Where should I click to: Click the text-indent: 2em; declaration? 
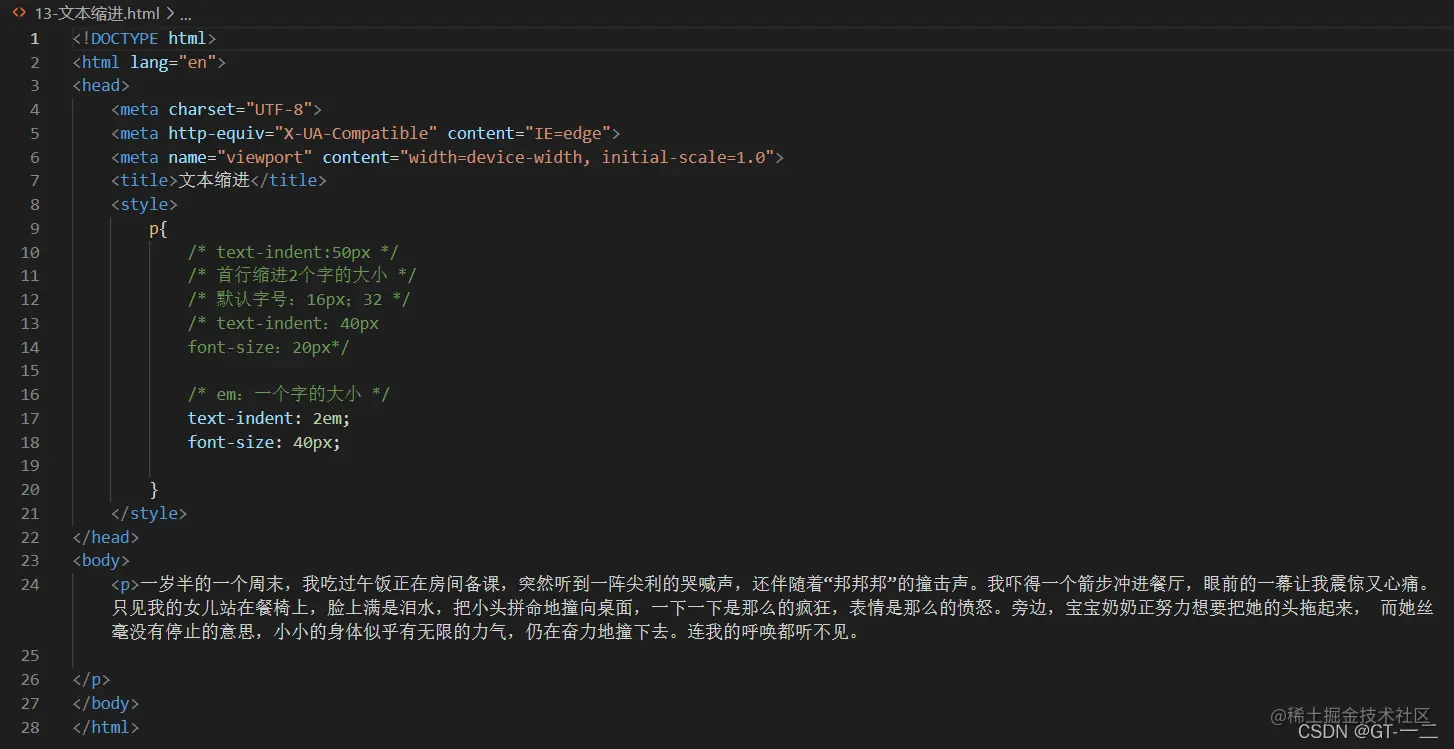point(268,418)
